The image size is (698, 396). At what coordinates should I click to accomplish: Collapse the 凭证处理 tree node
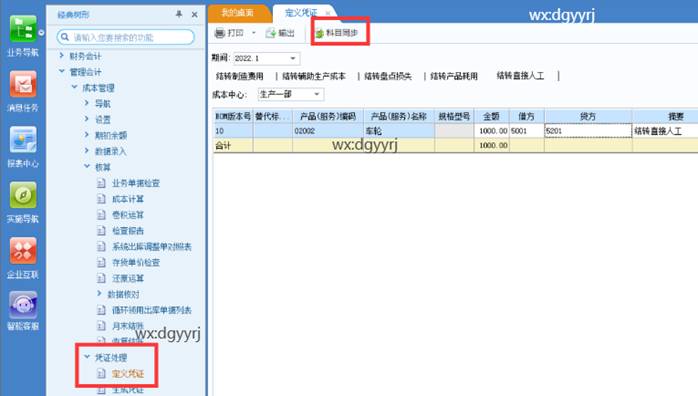pyautogui.click(x=87, y=357)
